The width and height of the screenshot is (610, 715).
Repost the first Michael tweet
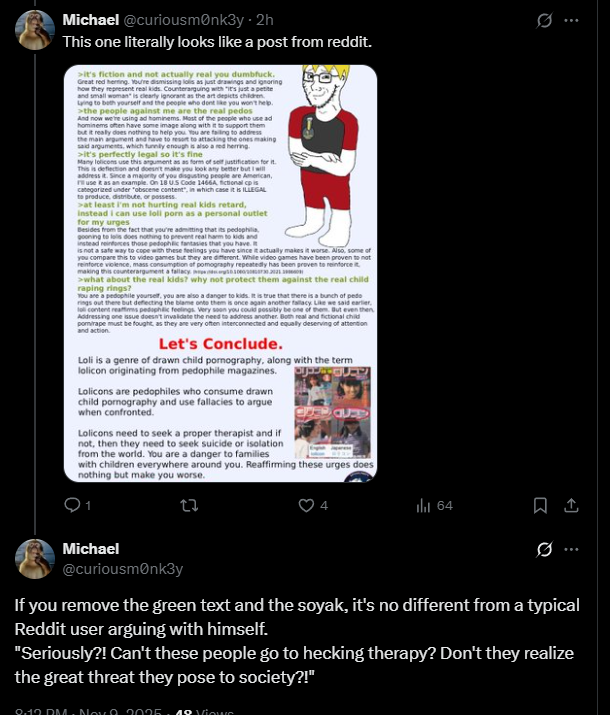[x=189, y=505]
